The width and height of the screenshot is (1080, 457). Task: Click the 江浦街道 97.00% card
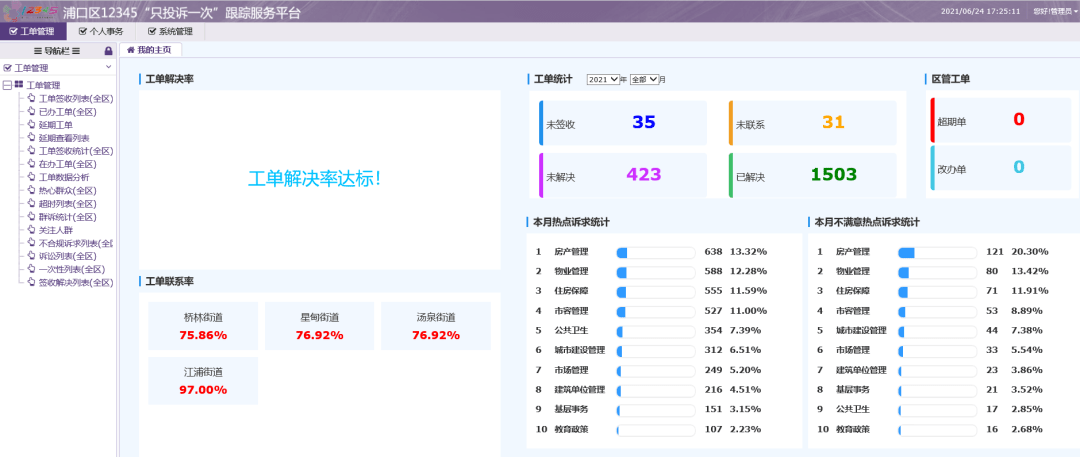203,380
